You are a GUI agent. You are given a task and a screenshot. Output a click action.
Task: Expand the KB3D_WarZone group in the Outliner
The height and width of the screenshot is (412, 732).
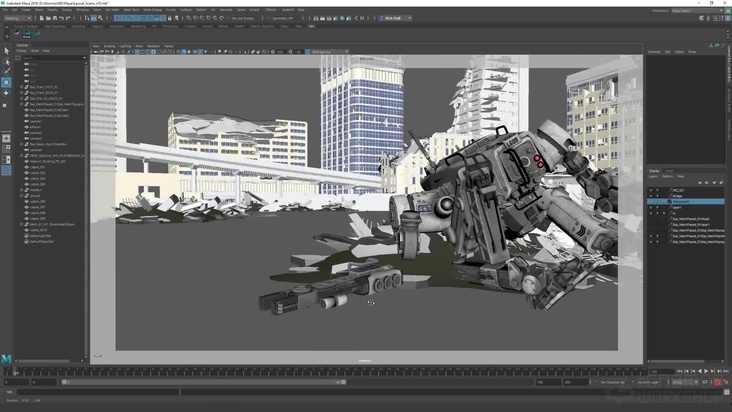[x=21, y=156]
